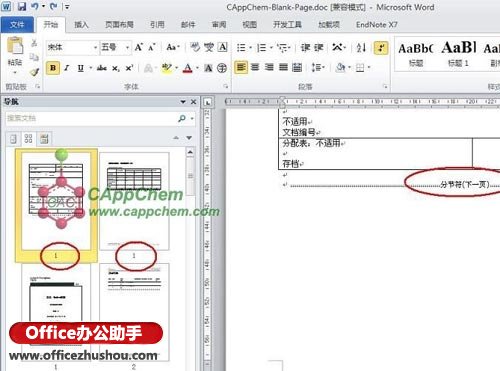Toggle Show/Hide paragraph marks

point(381,48)
